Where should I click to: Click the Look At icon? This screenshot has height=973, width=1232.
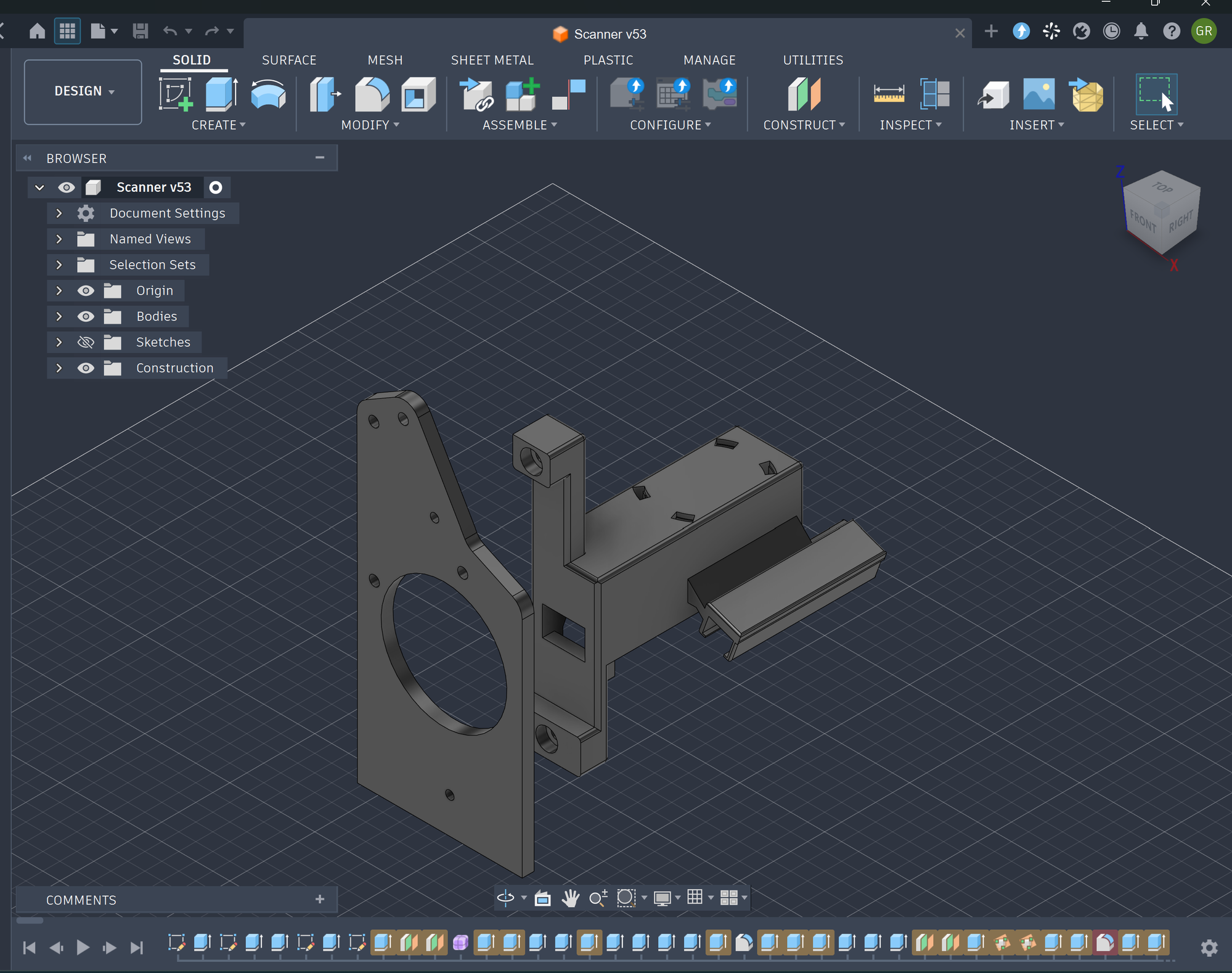coord(542,898)
